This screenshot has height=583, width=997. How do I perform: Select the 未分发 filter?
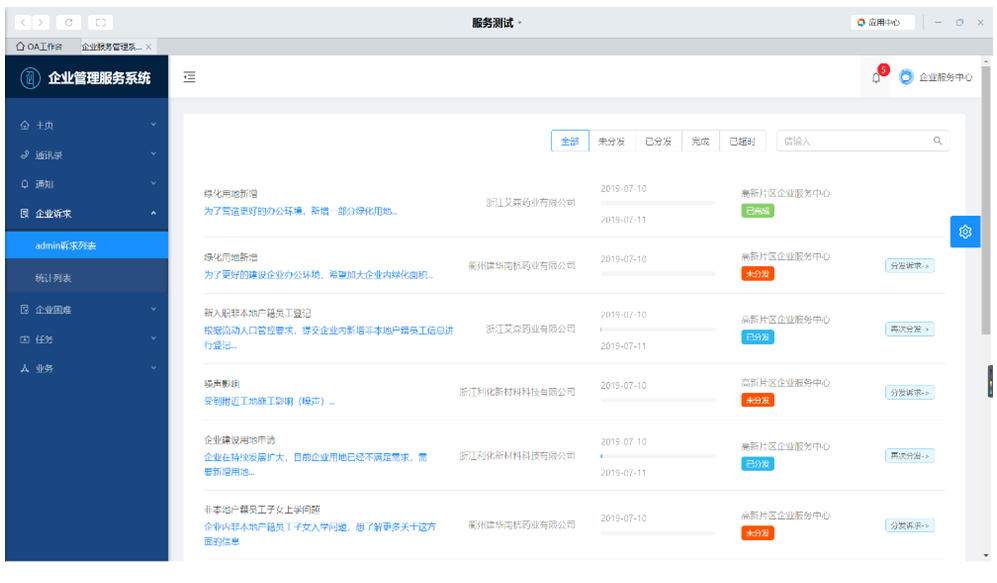[x=611, y=142]
